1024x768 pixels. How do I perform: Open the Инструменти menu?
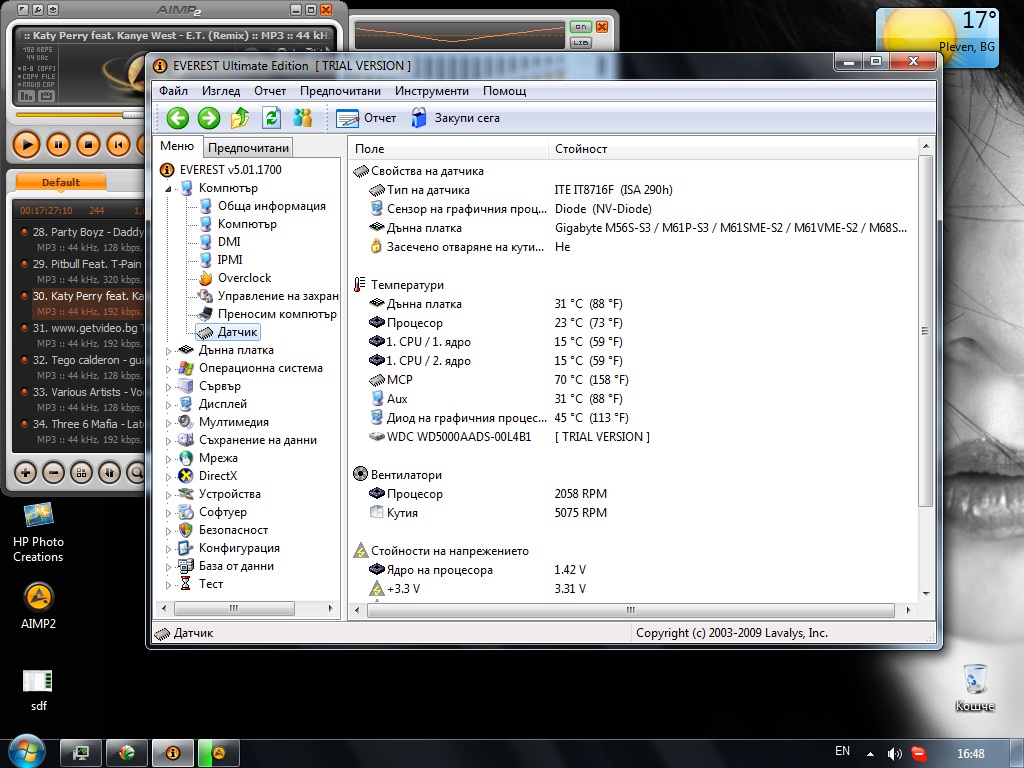[432, 91]
